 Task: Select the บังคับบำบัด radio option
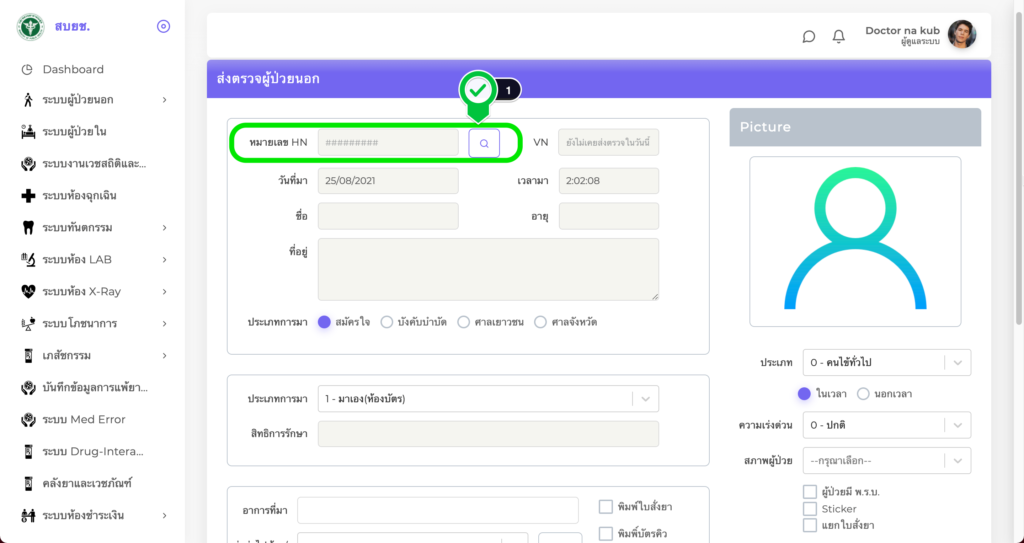[x=387, y=322]
